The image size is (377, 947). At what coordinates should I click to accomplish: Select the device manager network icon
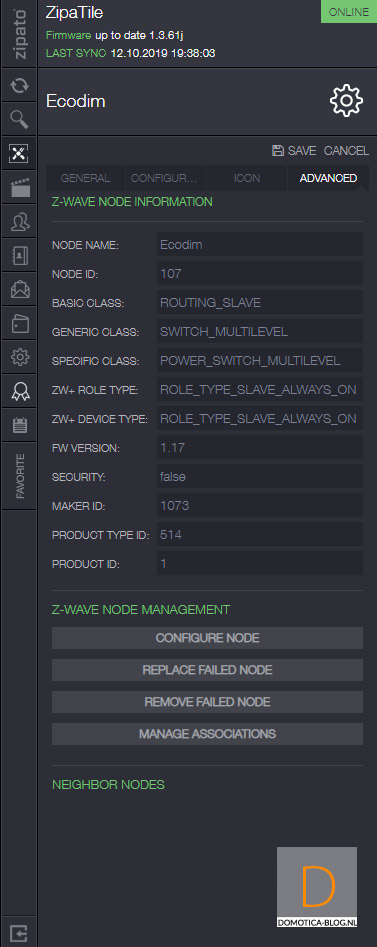tap(19, 154)
